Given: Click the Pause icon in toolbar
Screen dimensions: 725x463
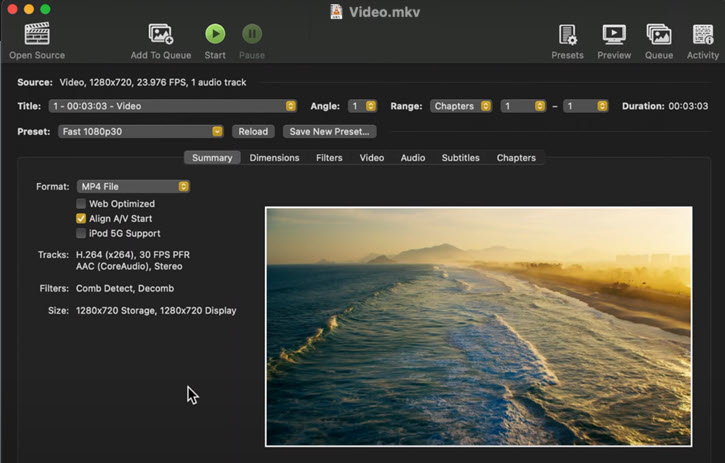Looking at the screenshot, I should click(252, 35).
